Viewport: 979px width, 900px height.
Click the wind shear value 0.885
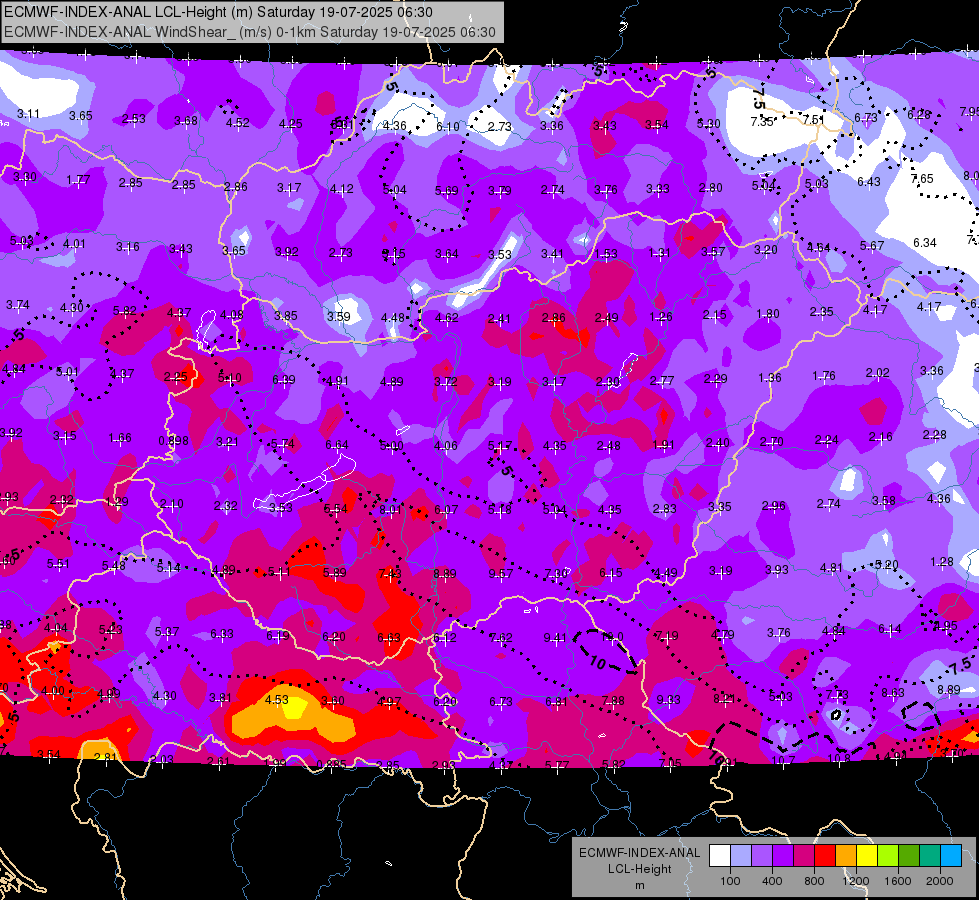pyautogui.click(x=332, y=765)
